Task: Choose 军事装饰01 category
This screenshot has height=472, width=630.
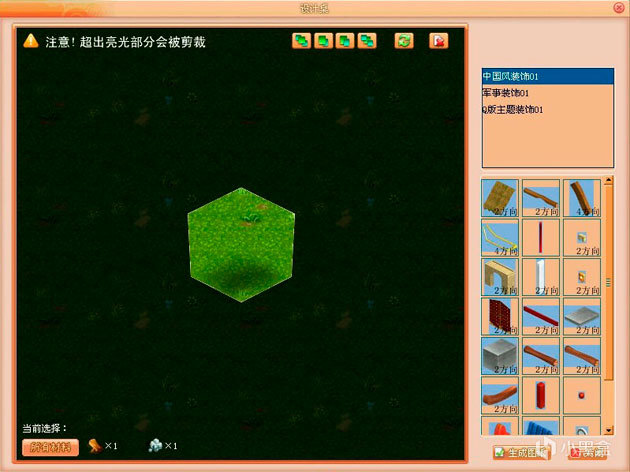Action: [548, 93]
